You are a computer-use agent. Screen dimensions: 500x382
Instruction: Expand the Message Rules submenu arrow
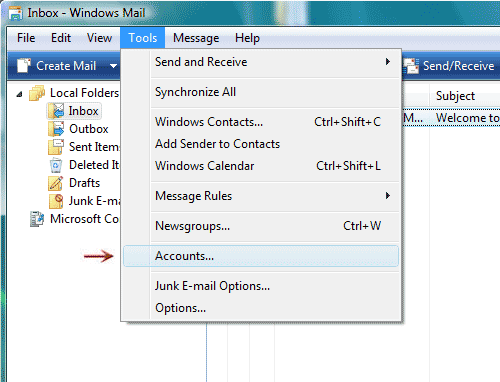388,196
